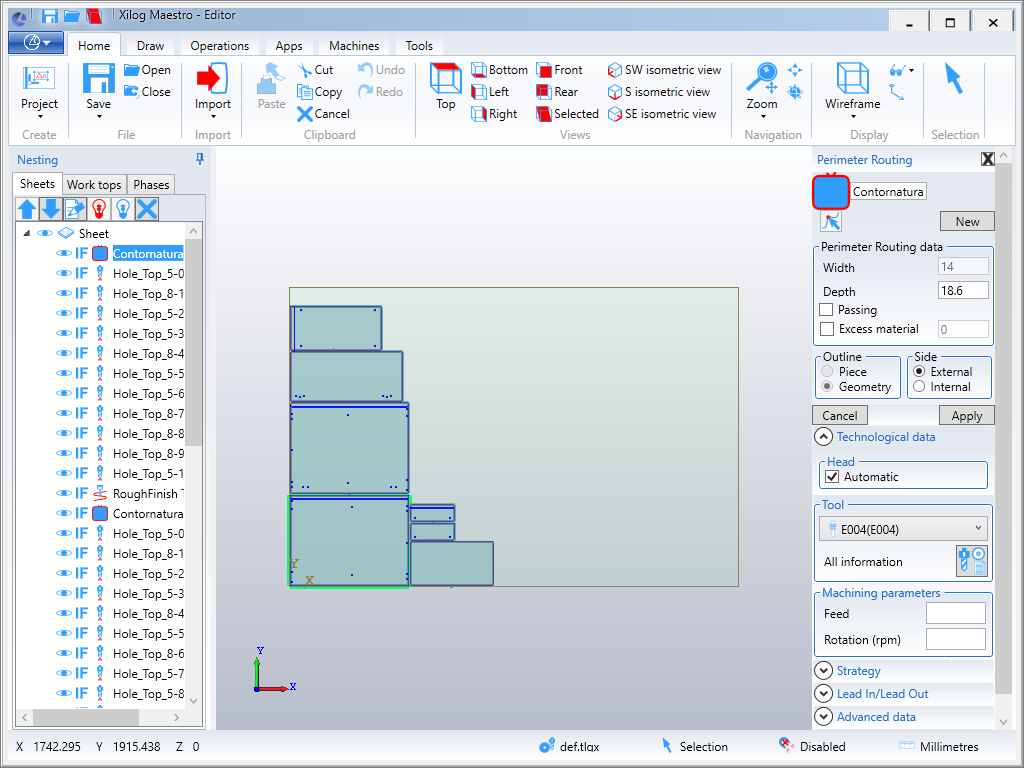Click the Open file button

[x=148, y=70]
